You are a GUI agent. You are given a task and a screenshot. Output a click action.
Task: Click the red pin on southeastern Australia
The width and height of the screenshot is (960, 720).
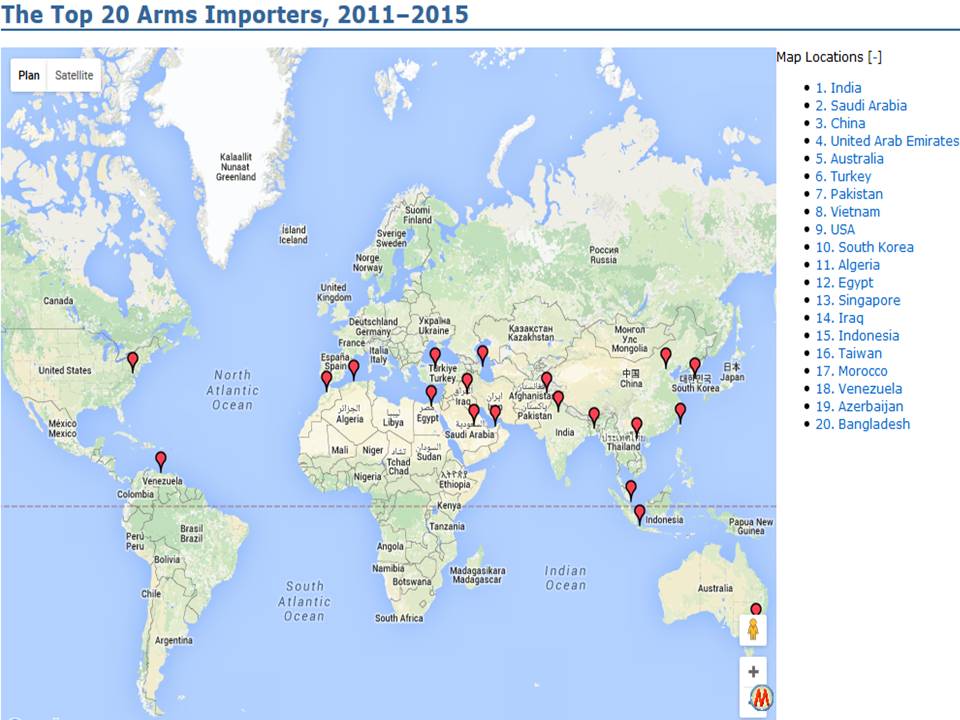[756, 609]
